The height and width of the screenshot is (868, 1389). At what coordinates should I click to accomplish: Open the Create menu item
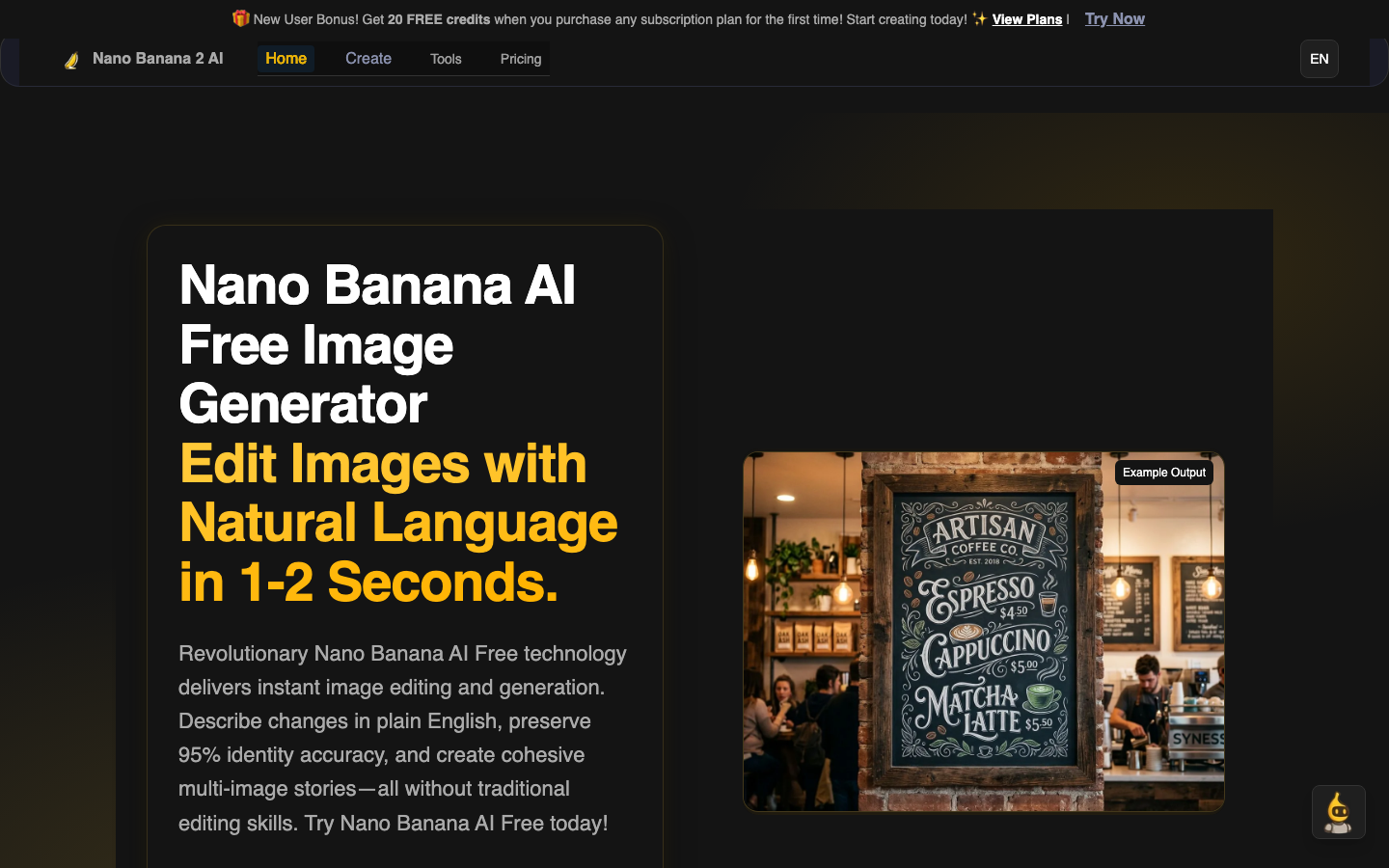368,59
